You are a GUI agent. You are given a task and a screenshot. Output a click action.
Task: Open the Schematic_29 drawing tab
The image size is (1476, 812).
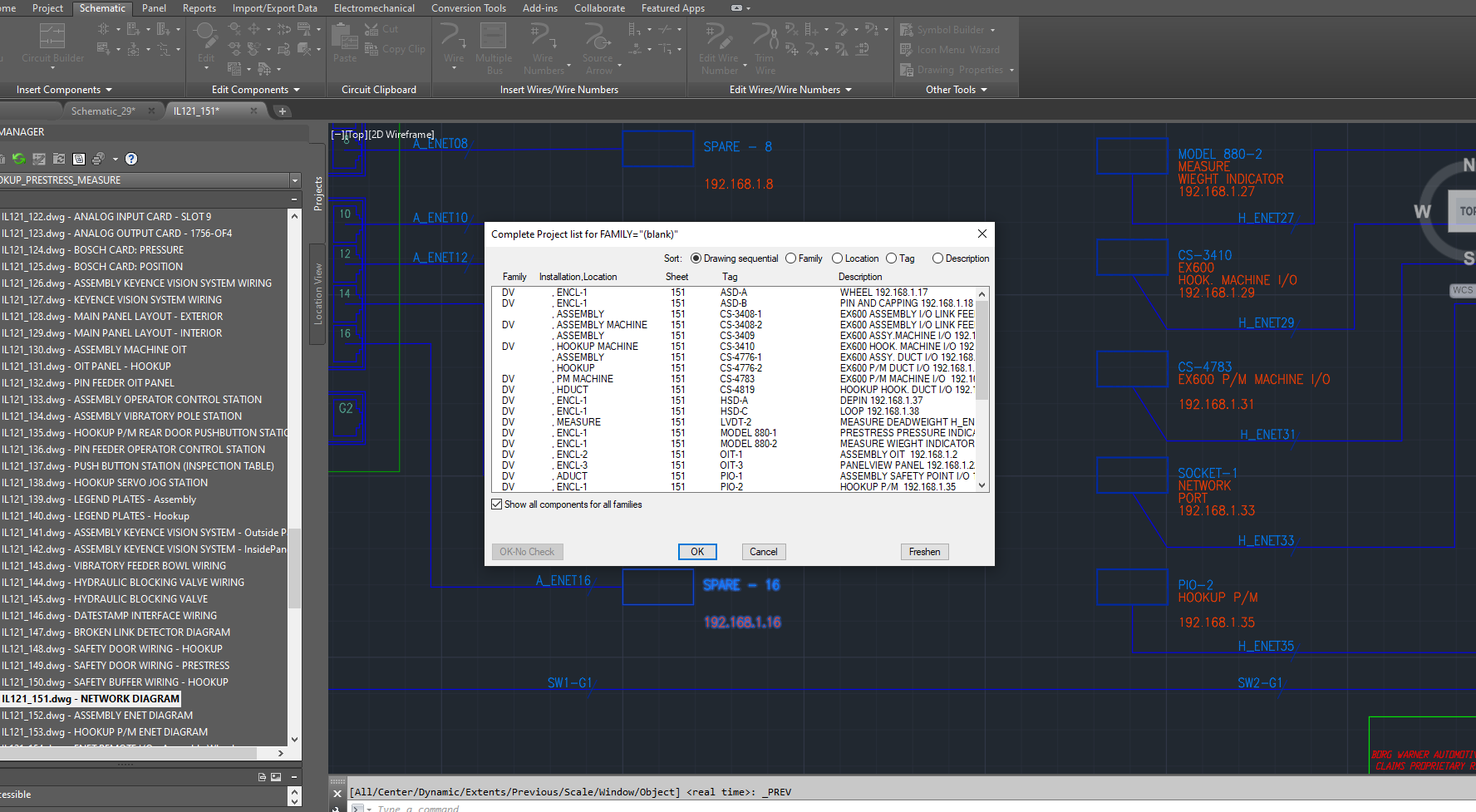coord(102,111)
